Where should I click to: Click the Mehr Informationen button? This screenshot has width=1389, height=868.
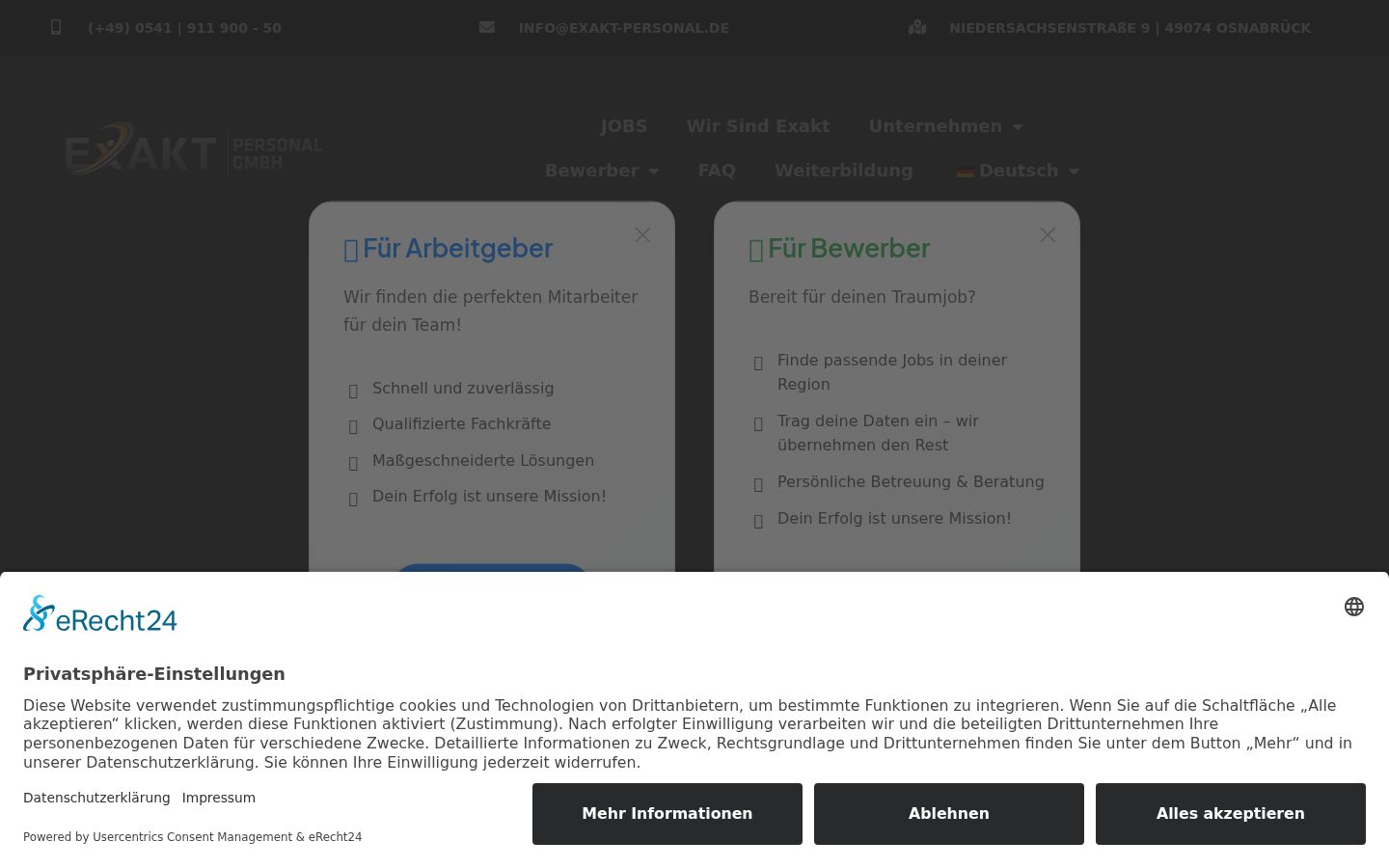tap(667, 814)
